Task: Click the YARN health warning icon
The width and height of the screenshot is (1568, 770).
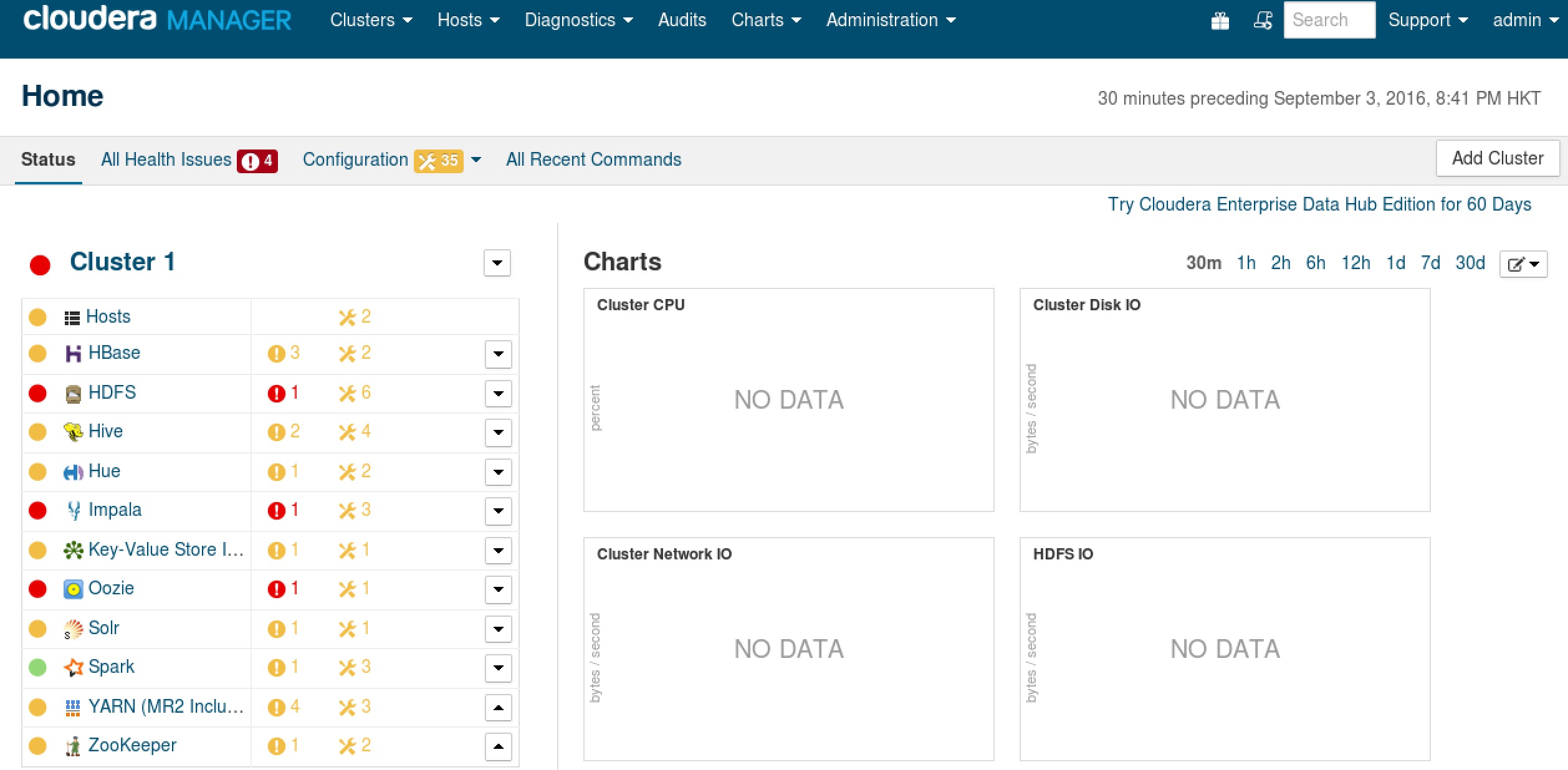Action: point(276,708)
